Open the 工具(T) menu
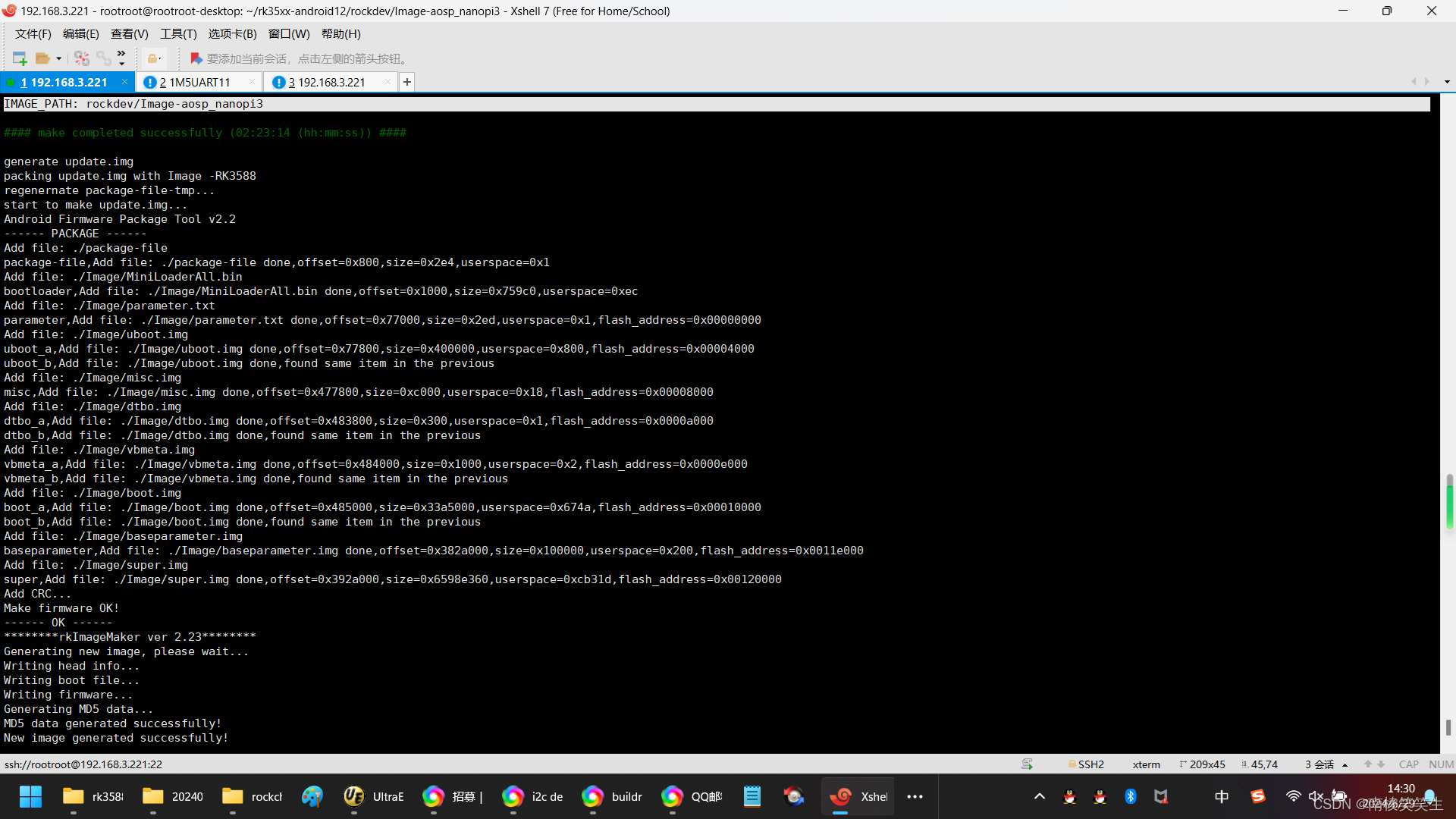The image size is (1456, 819). pyautogui.click(x=178, y=34)
